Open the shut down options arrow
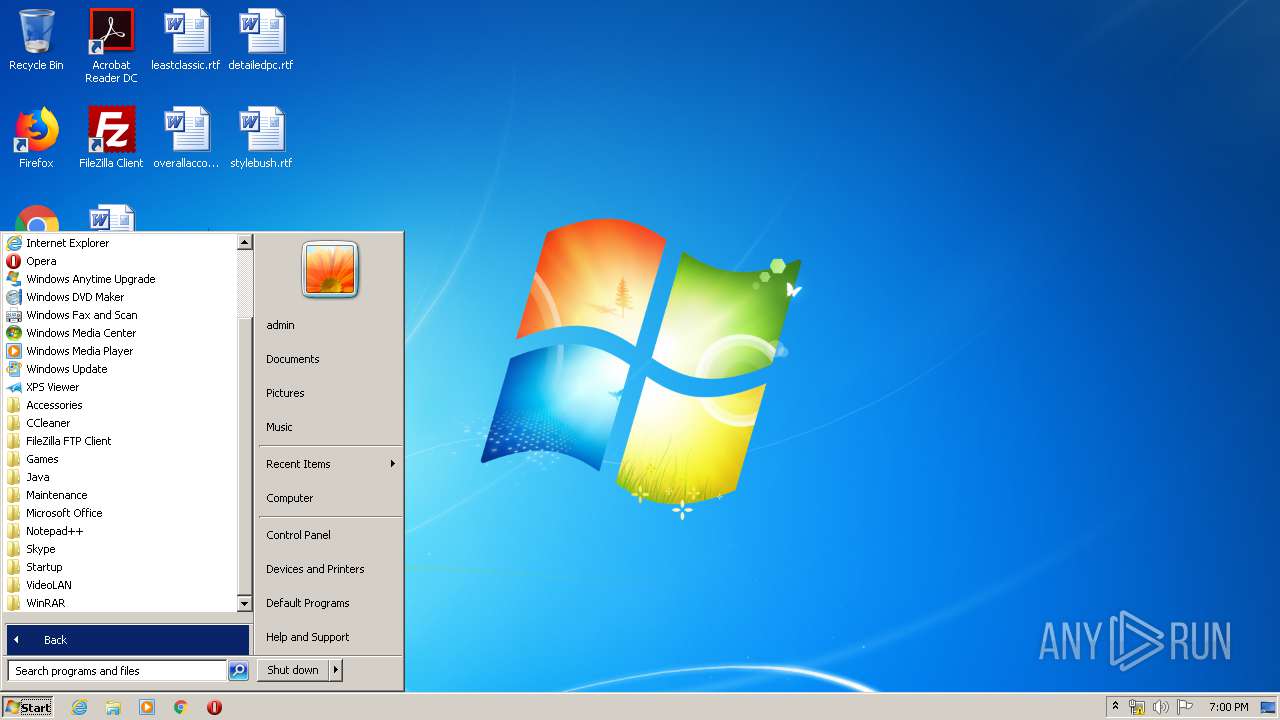1280x720 pixels. pos(336,670)
